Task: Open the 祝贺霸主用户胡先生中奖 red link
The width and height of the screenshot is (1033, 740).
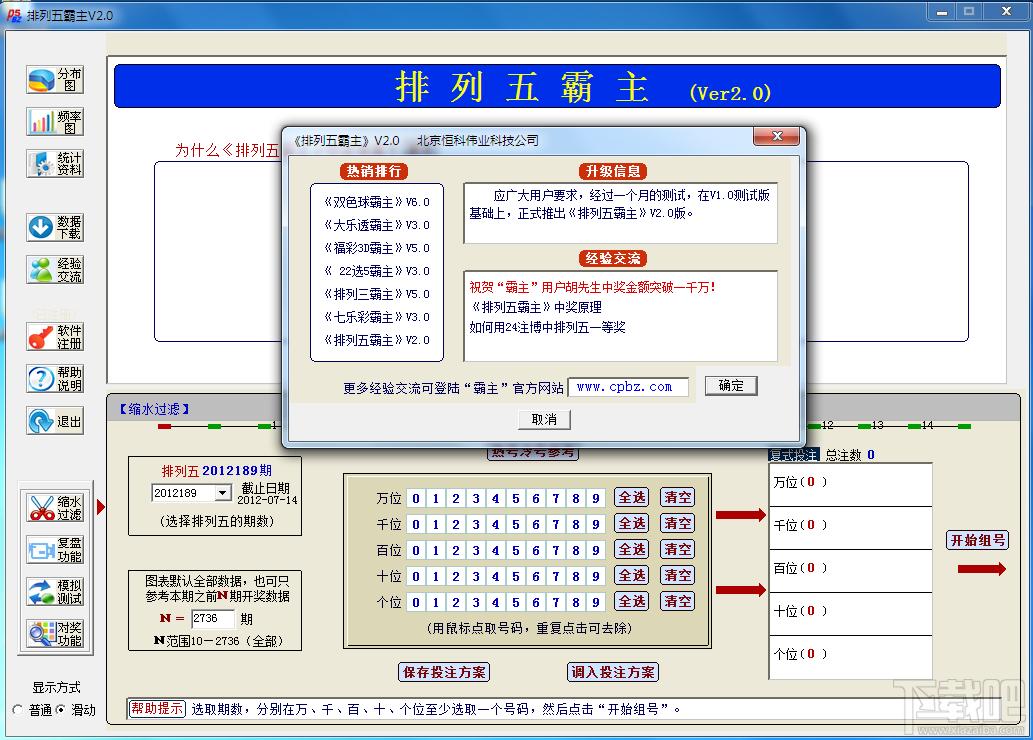Action: (x=592, y=287)
